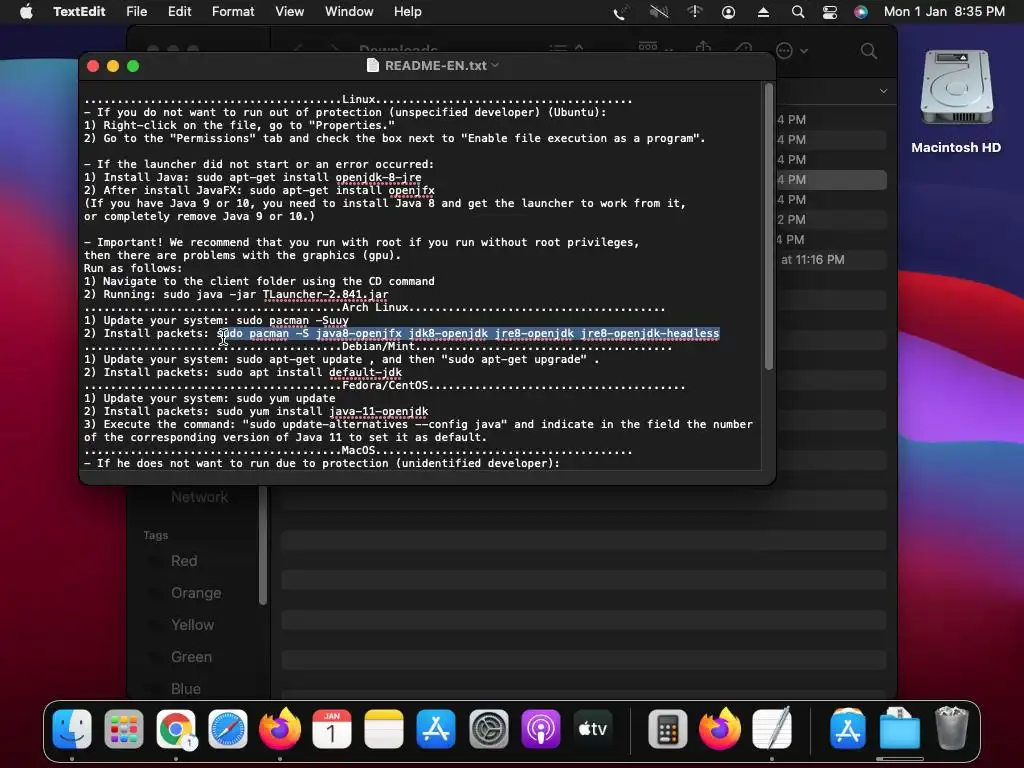The height and width of the screenshot is (768, 1024).
Task: Click the misspelled word 'TLauncher-2.841.jar'
Action: point(325,295)
